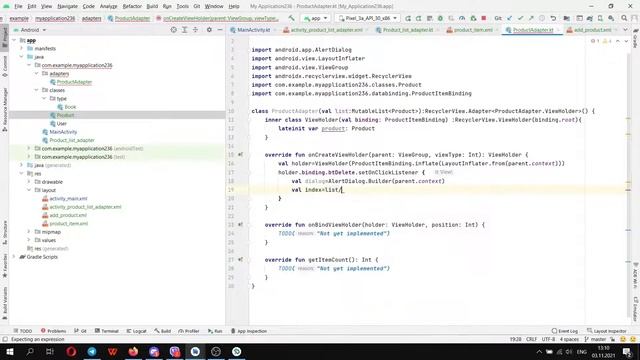Click the Debug app bug icon

pyautogui.click(x=440, y=18)
